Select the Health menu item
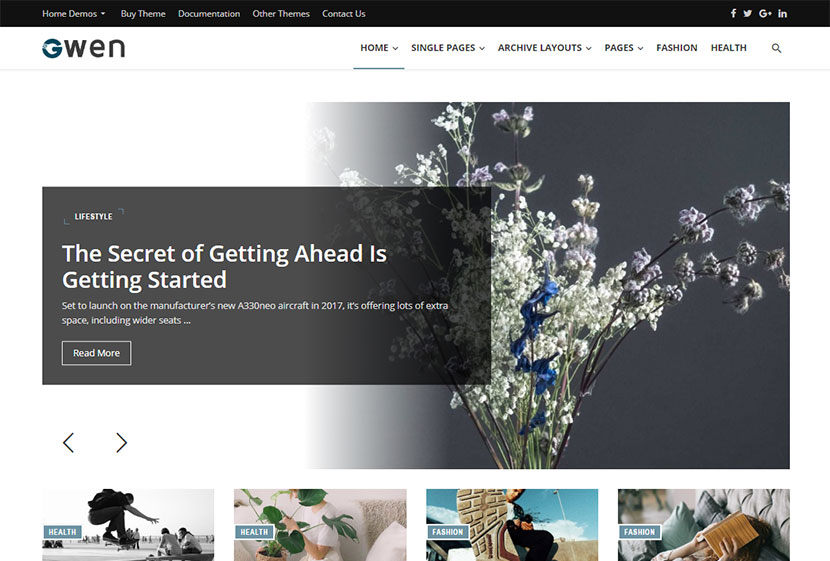This screenshot has width=830, height=561. click(728, 48)
